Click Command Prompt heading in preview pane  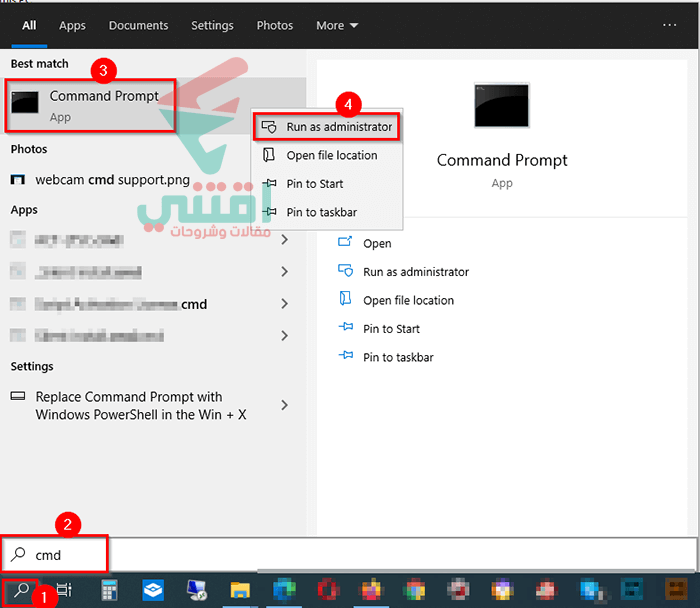click(x=502, y=160)
